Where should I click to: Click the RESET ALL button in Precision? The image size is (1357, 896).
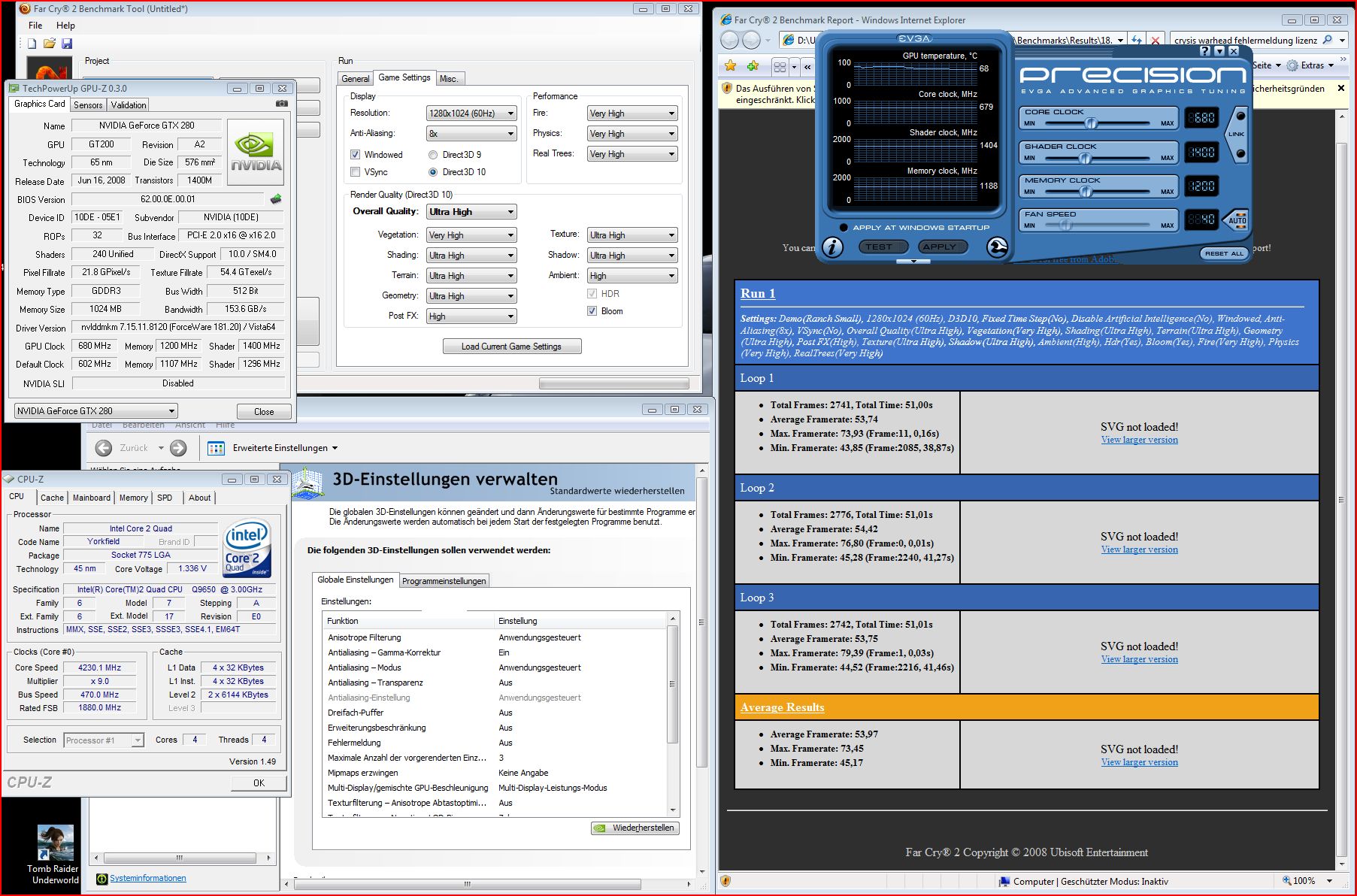tap(1224, 253)
